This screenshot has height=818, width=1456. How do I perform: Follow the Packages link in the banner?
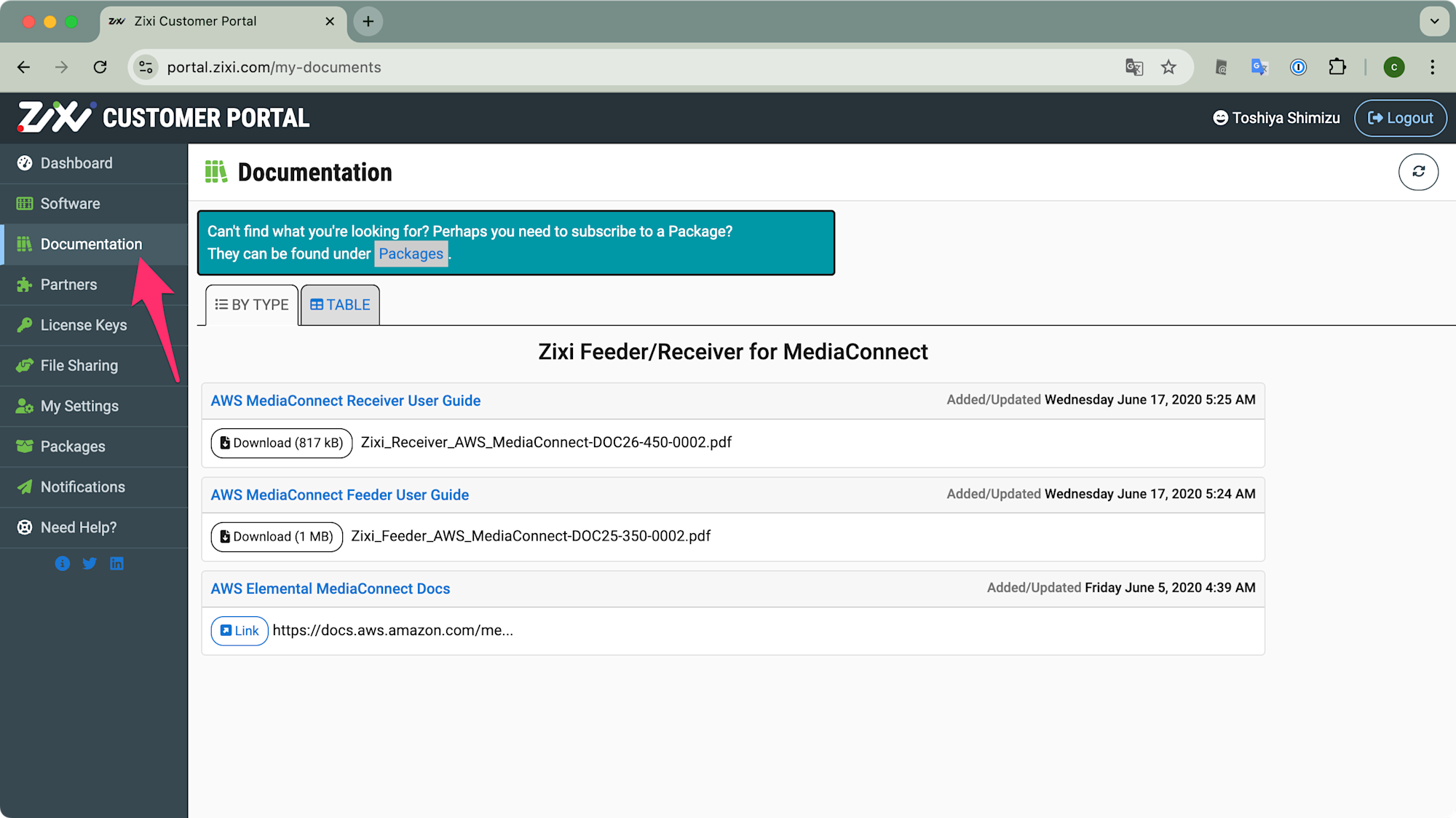pos(411,253)
